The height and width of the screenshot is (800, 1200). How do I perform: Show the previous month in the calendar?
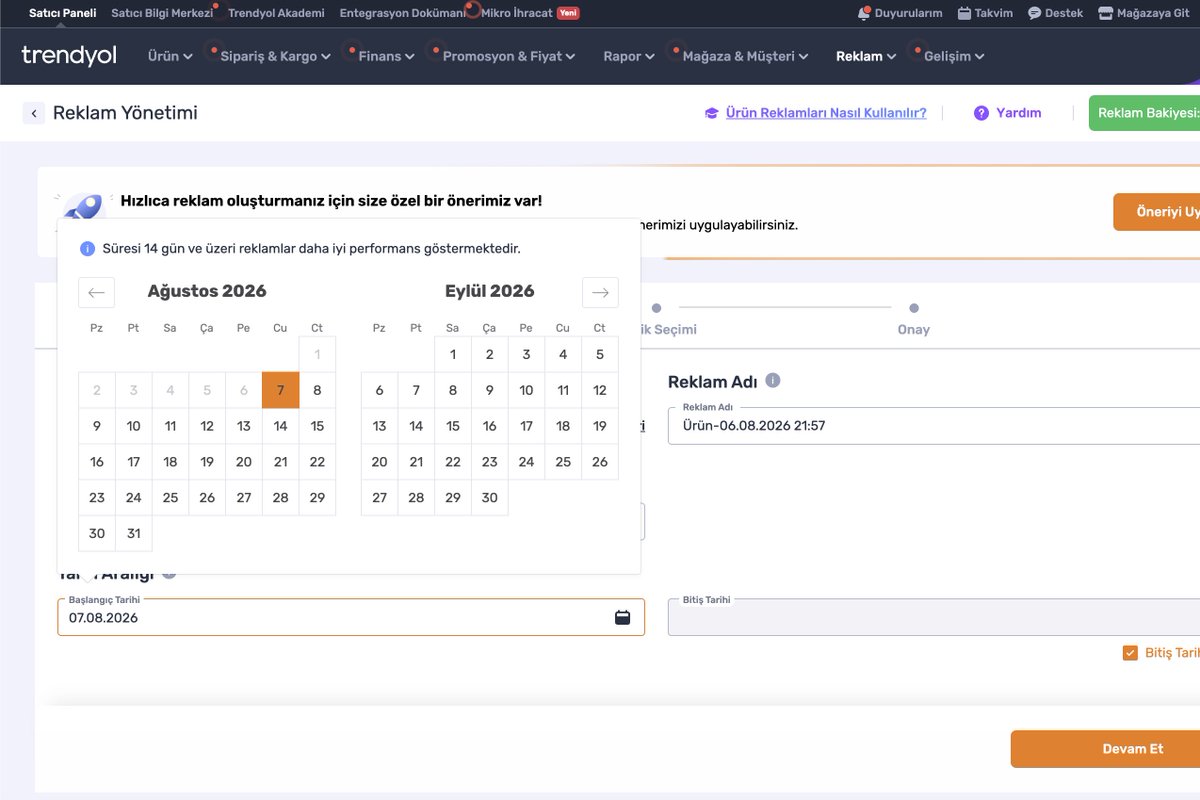(96, 292)
